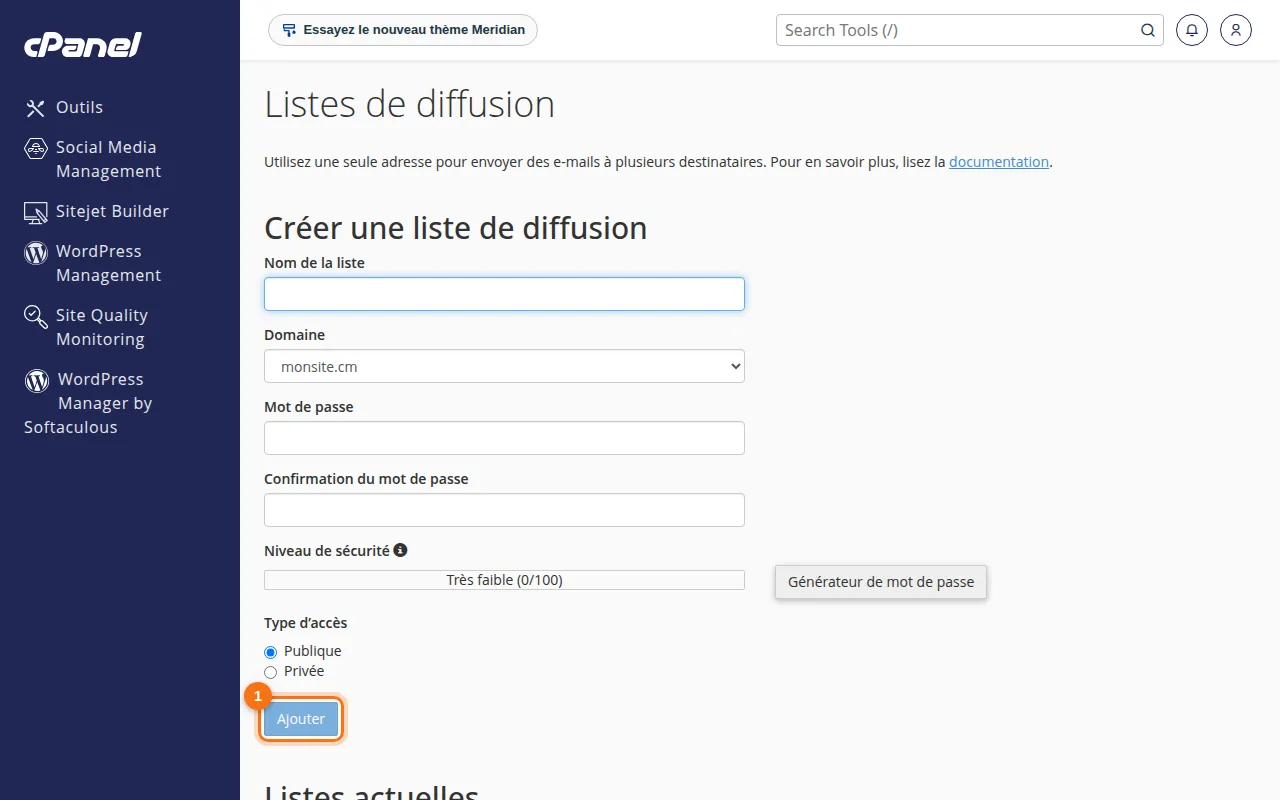The image size is (1280, 800).
Task: Focus the Nom de la liste field
Action: point(504,294)
